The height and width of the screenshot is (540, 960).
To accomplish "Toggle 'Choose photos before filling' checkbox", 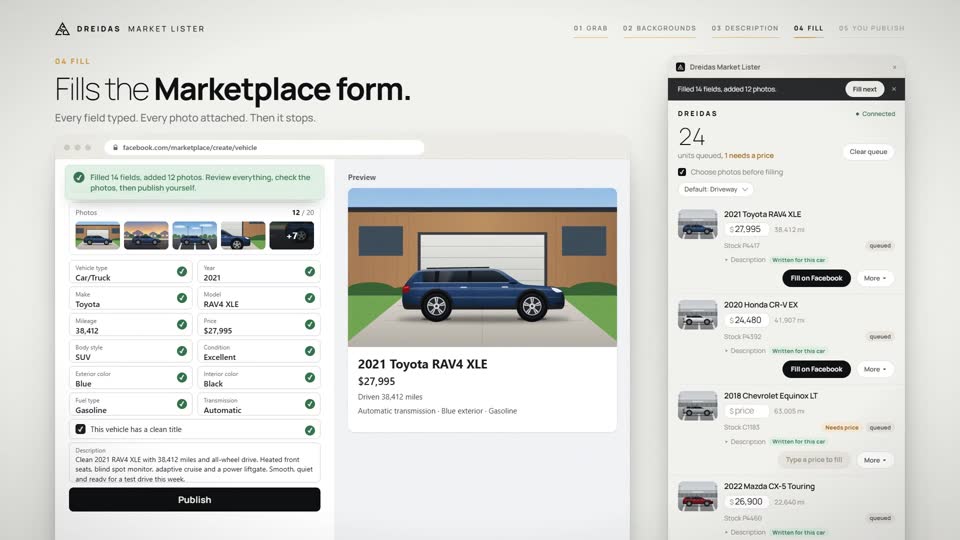I will [x=682, y=172].
